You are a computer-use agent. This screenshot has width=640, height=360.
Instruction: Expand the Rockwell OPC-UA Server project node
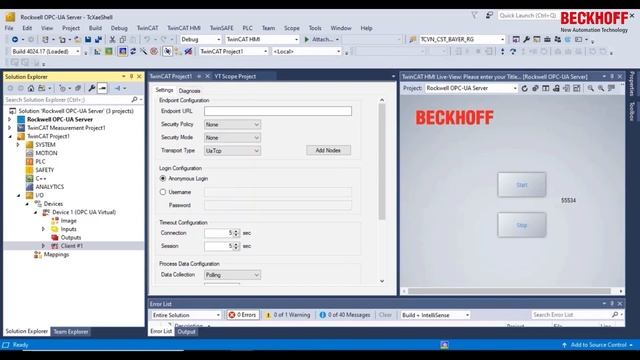tap(10, 120)
